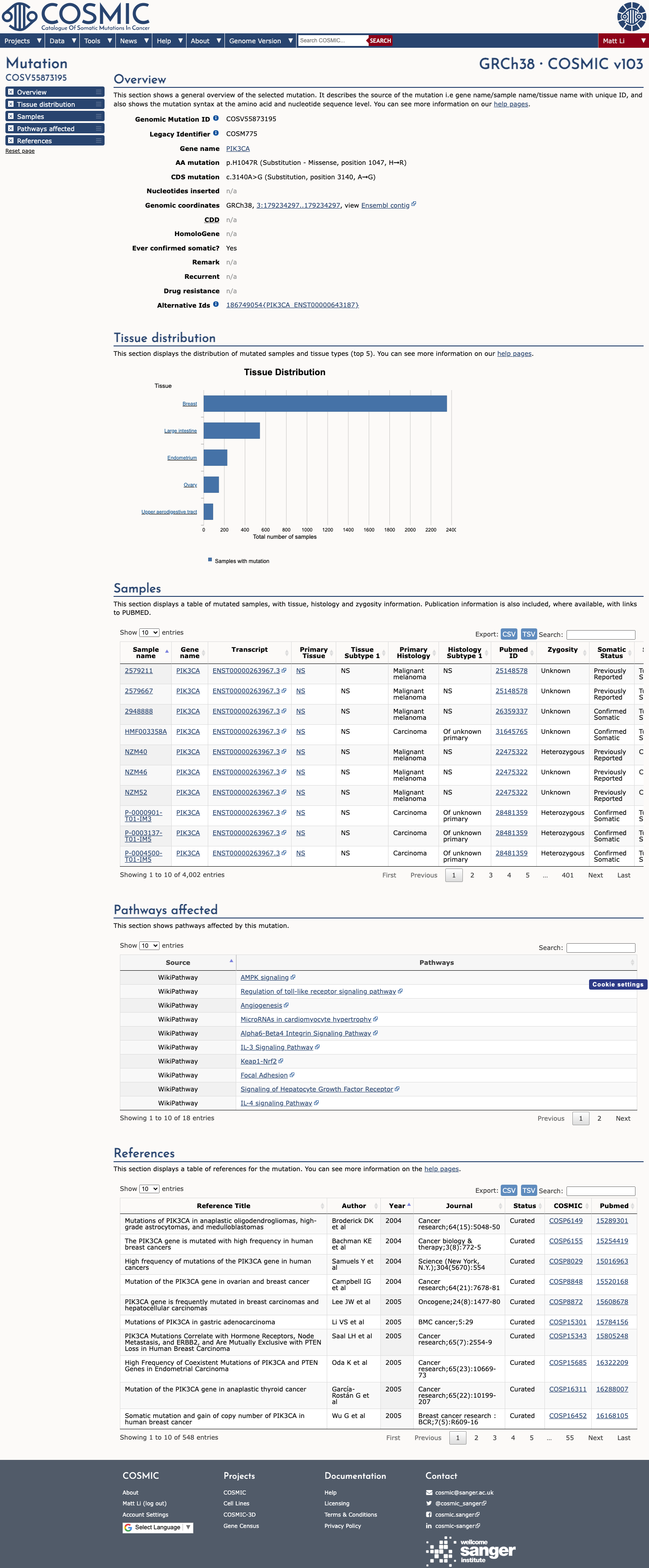Click the info icon beside Alternative Ids

click(215, 305)
